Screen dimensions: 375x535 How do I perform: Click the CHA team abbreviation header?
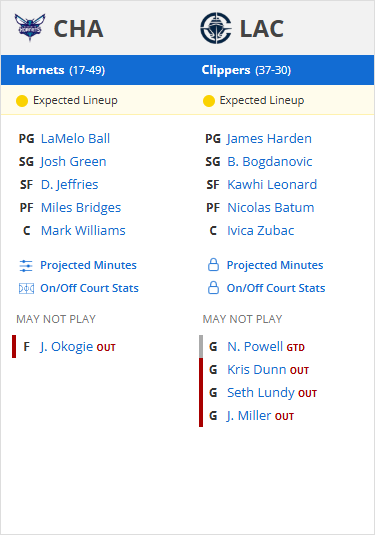click(x=78, y=28)
